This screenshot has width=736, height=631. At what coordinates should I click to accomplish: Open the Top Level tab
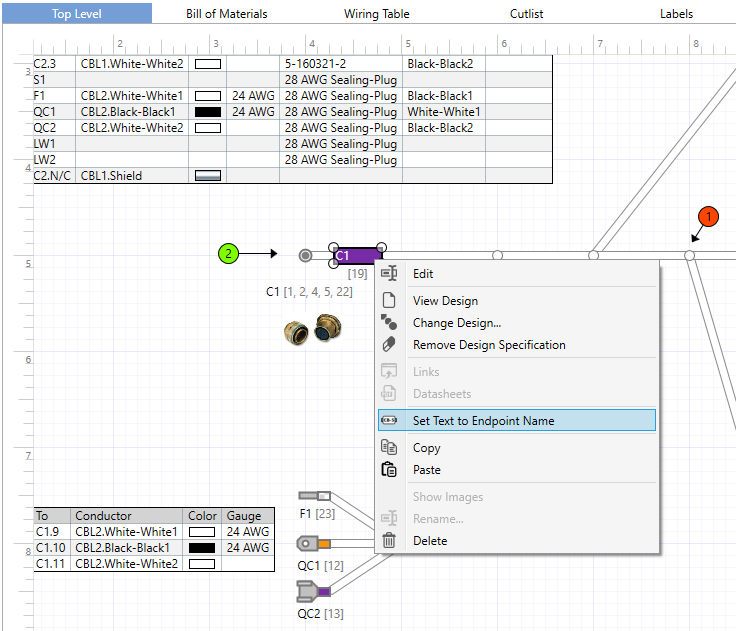click(x=77, y=14)
